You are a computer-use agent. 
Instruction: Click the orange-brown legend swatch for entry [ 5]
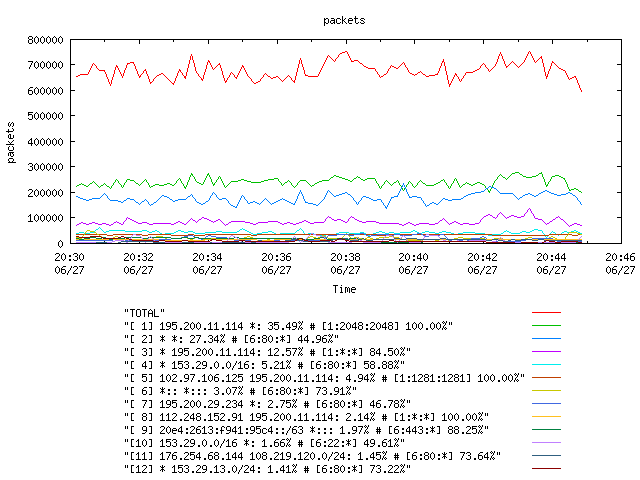click(x=547, y=378)
